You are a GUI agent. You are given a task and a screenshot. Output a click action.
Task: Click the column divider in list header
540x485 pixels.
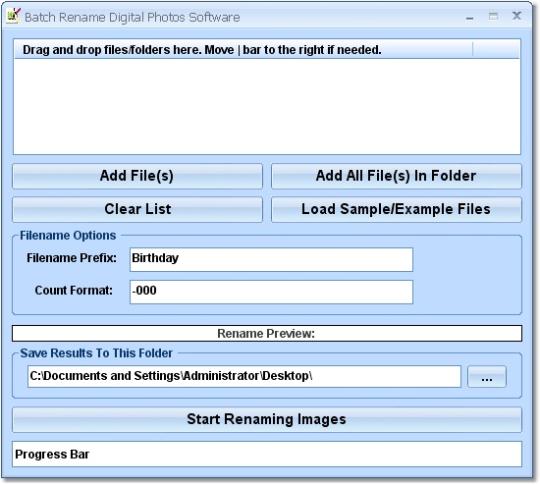tap(473, 49)
